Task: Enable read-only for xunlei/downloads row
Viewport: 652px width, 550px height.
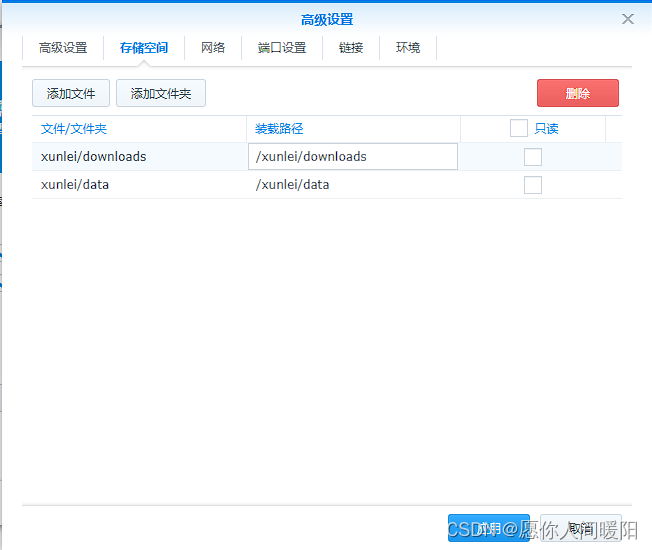Action: pyautogui.click(x=533, y=157)
